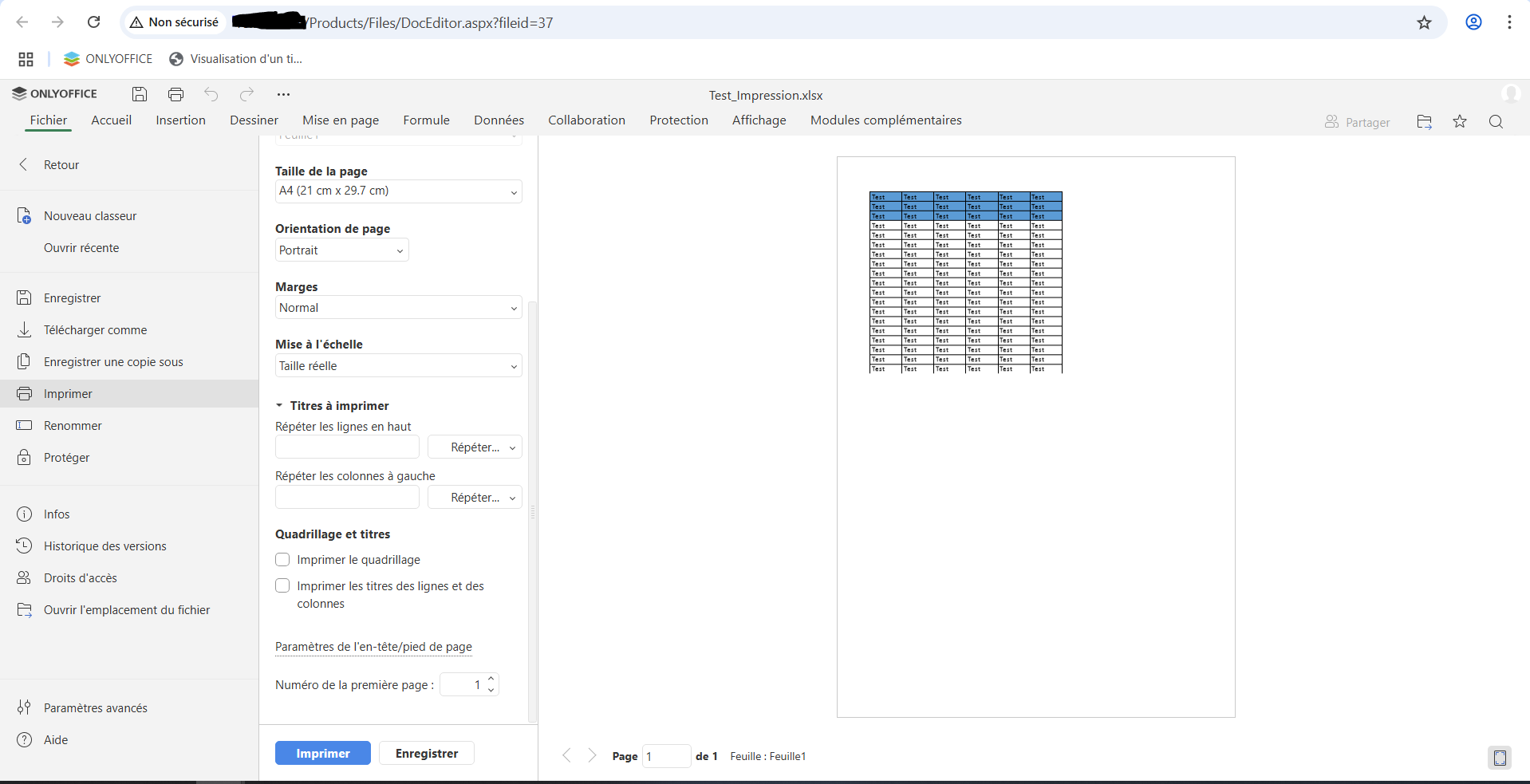Click the undo arrow icon
Image resolution: width=1530 pixels, height=784 pixels.
point(211,94)
